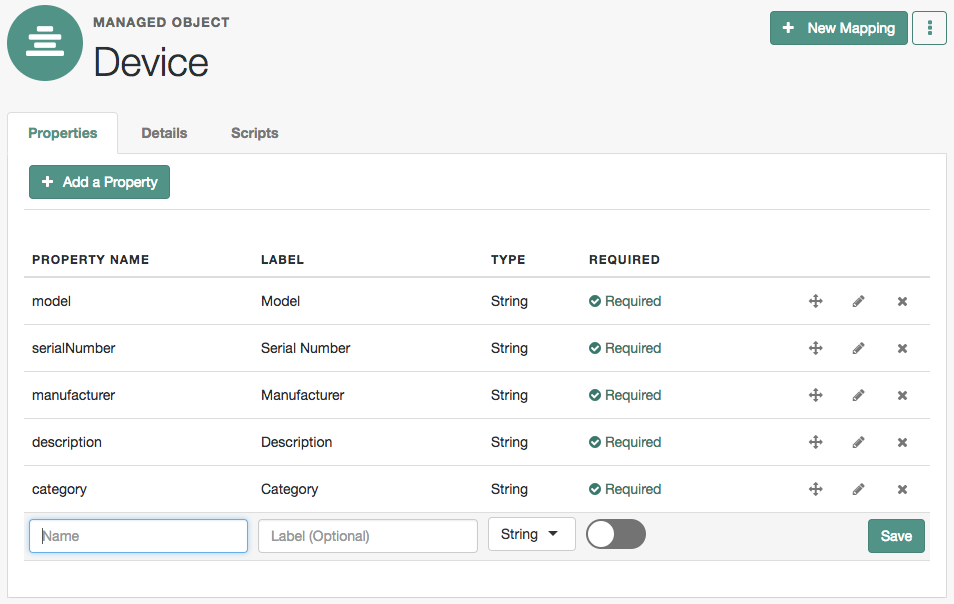Toggle the Required switch for new property

tap(615, 534)
